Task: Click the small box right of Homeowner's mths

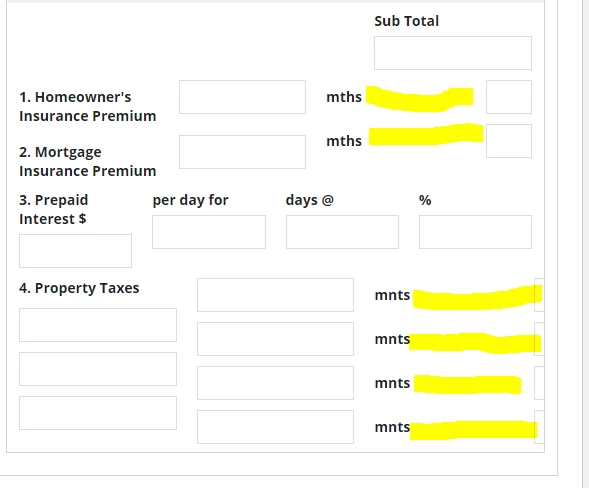Action: click(509, 97)
